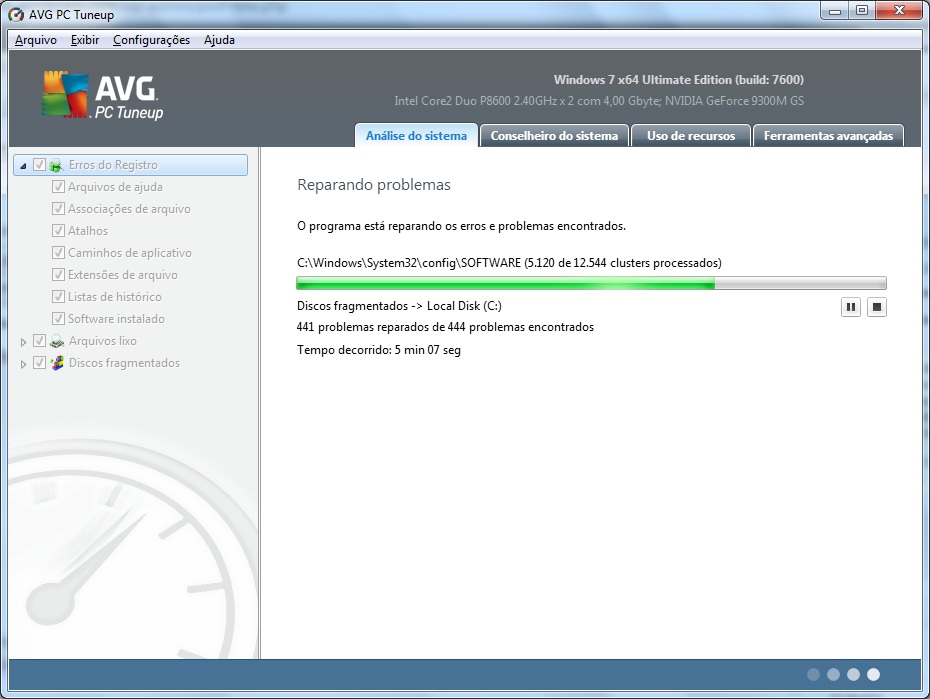Open the Configurações menu
This screenshot has height=699, width=930.
point(151,40)
